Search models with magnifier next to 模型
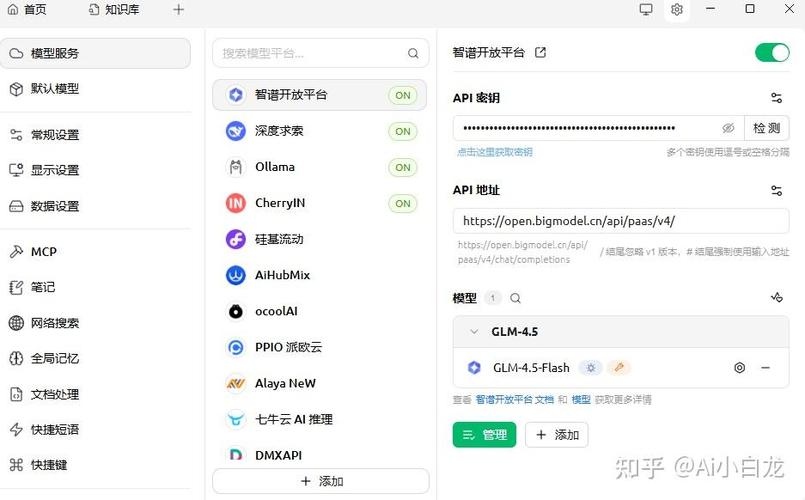The image size is (805, 500). [x=515, y=298]
